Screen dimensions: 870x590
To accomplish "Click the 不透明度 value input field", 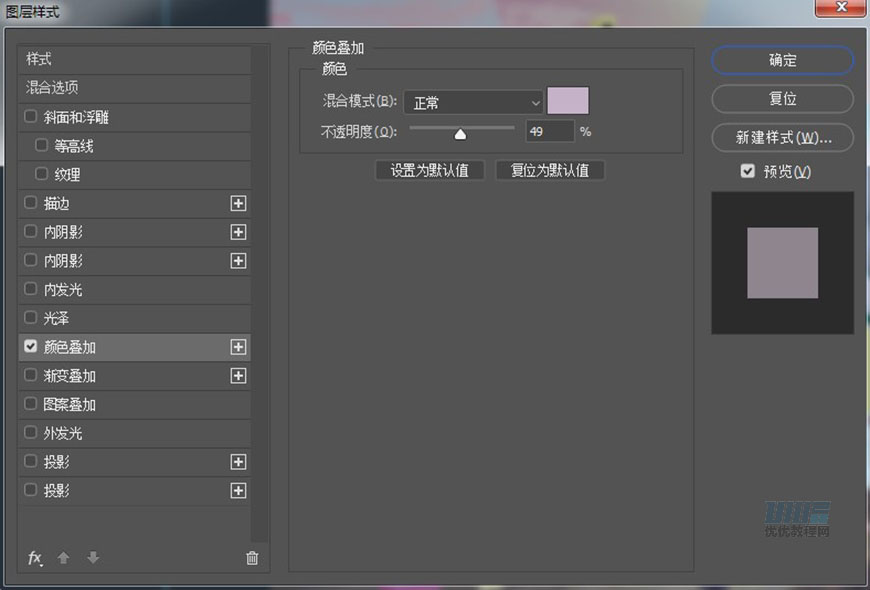I will tap(550, 131).
